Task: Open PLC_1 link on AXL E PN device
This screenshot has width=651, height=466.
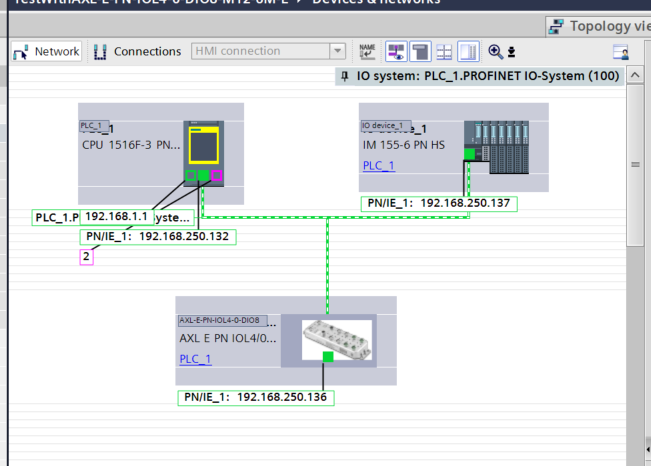Action: (x=195, y=359)
